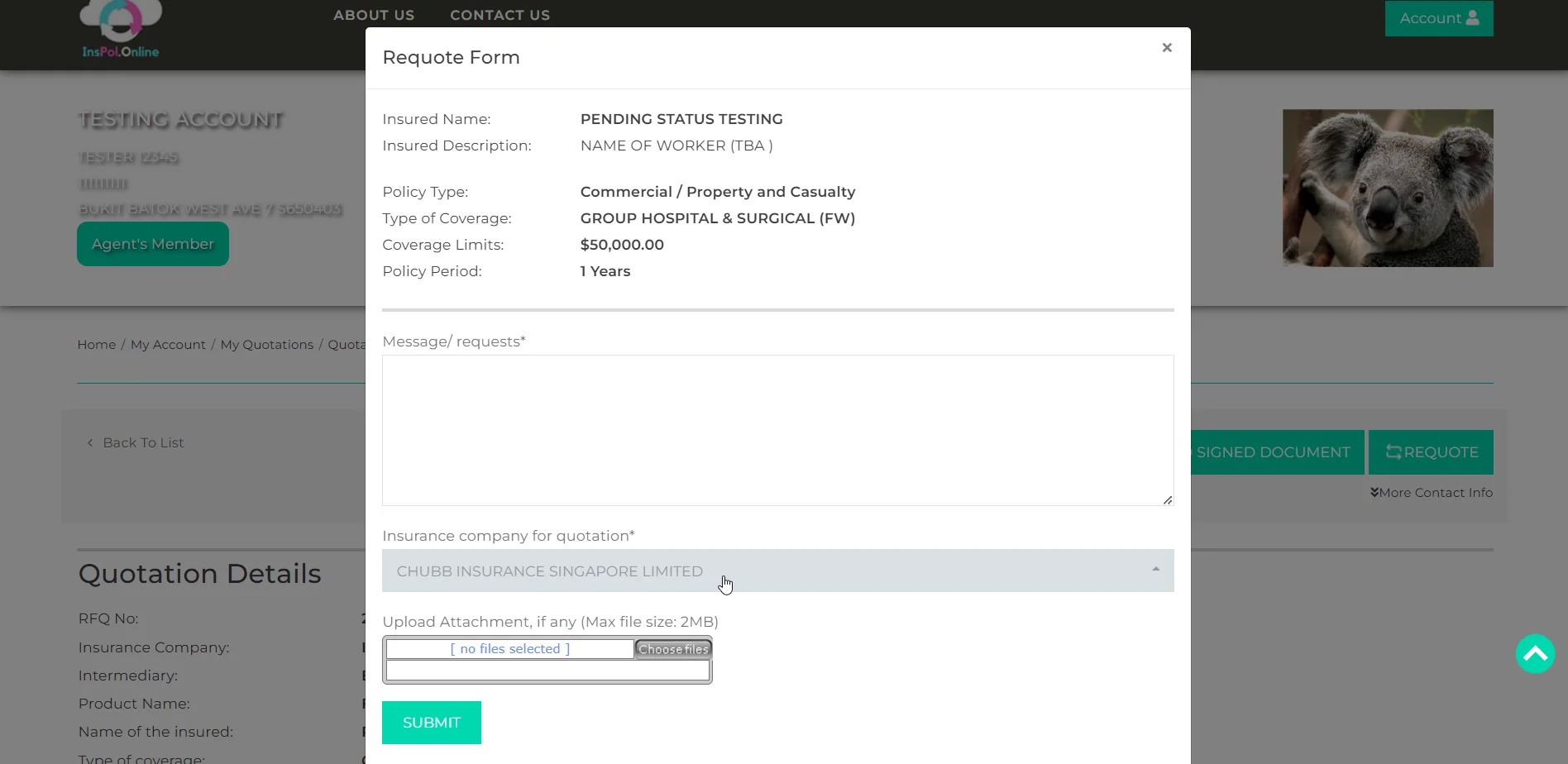Expand More Contact Info

point(1431,493)
